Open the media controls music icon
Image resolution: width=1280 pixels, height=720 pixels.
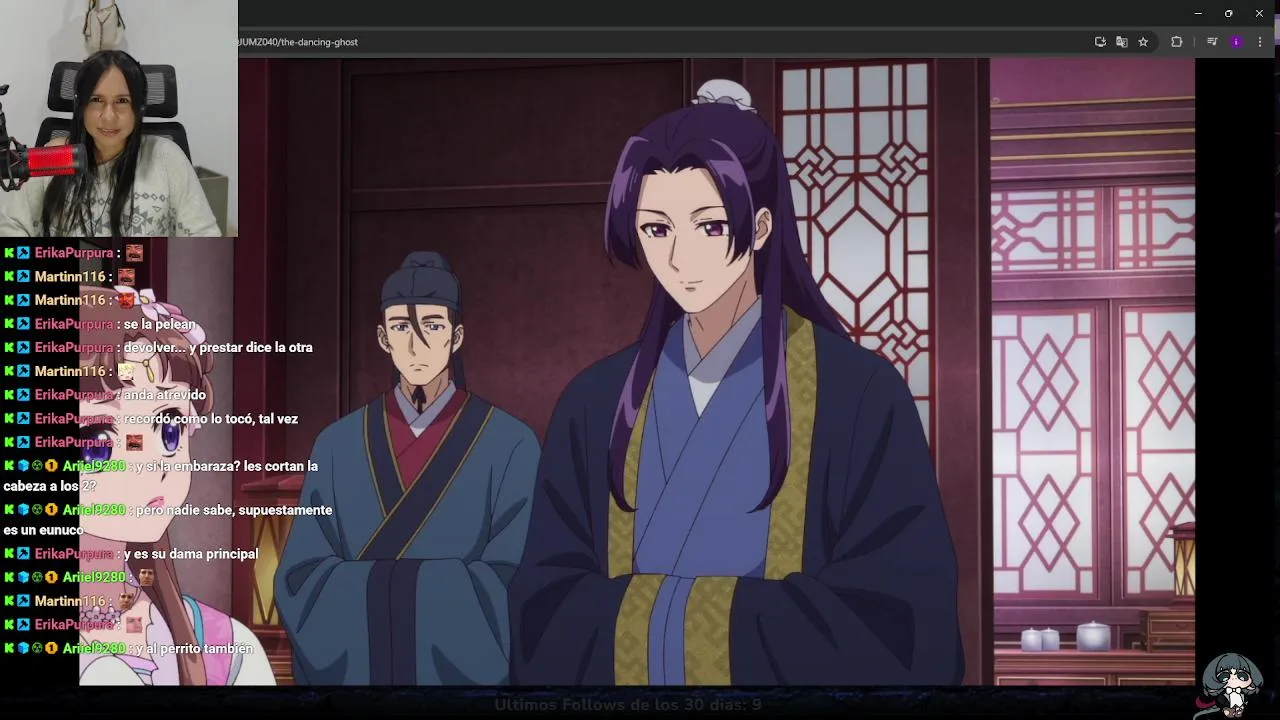(x=1212, y=42)
